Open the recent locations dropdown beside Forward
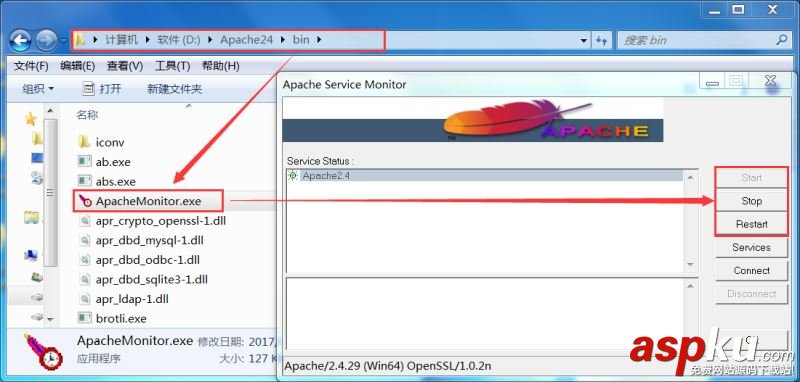The width and height of the screenshot is (800, 382). click(x=64, y=41)
